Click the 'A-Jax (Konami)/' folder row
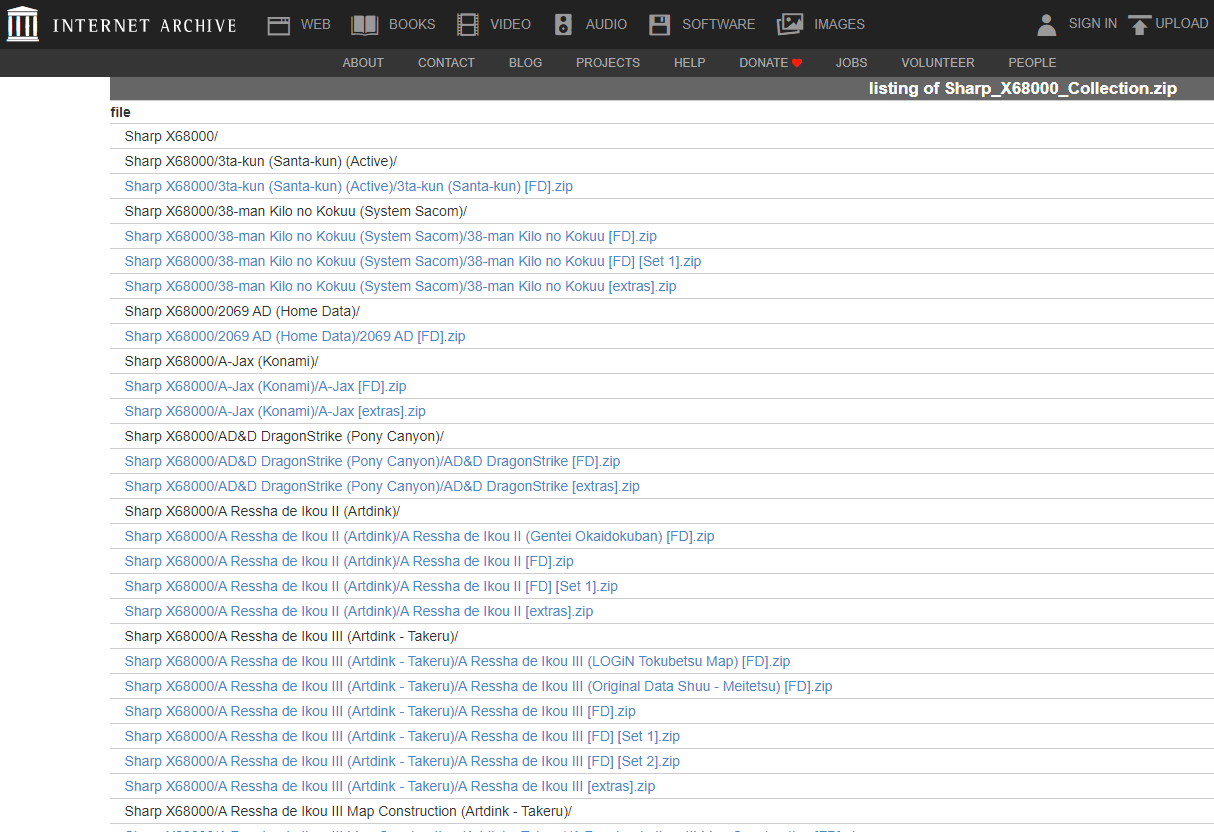This screenshot has width=1214, height=832. point(662,361)
